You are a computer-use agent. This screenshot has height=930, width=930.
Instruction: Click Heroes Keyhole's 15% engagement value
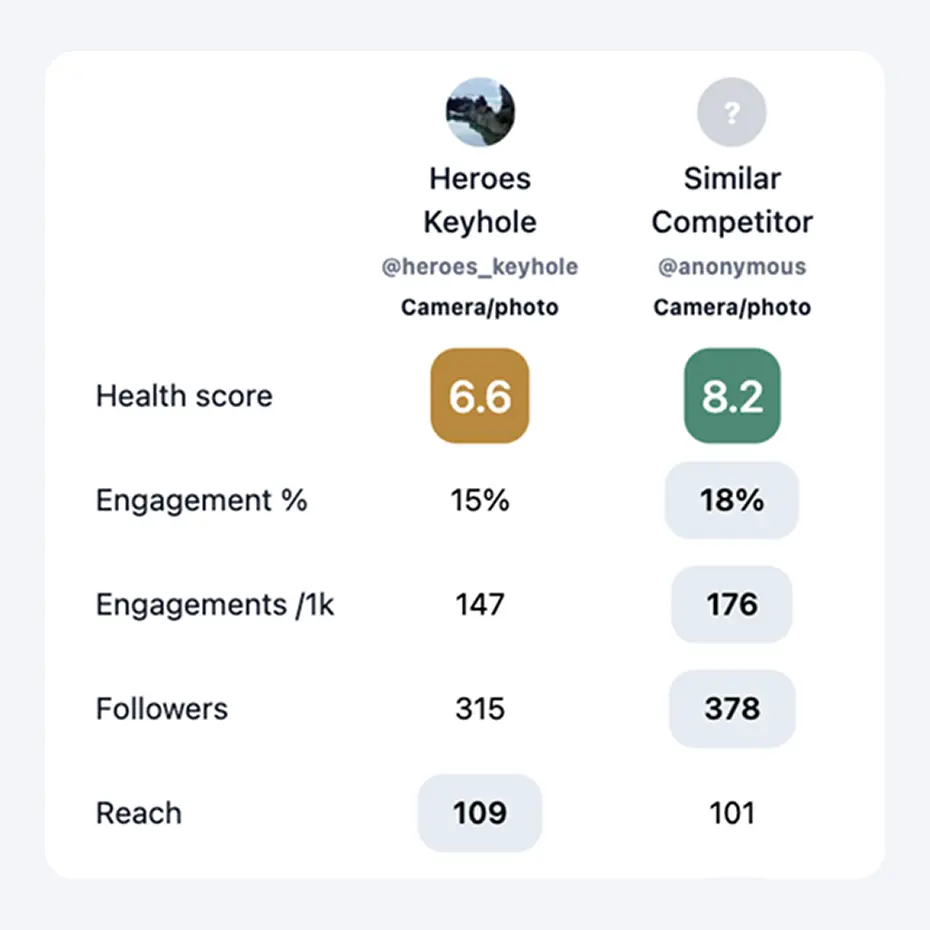(x=480, y=500)
